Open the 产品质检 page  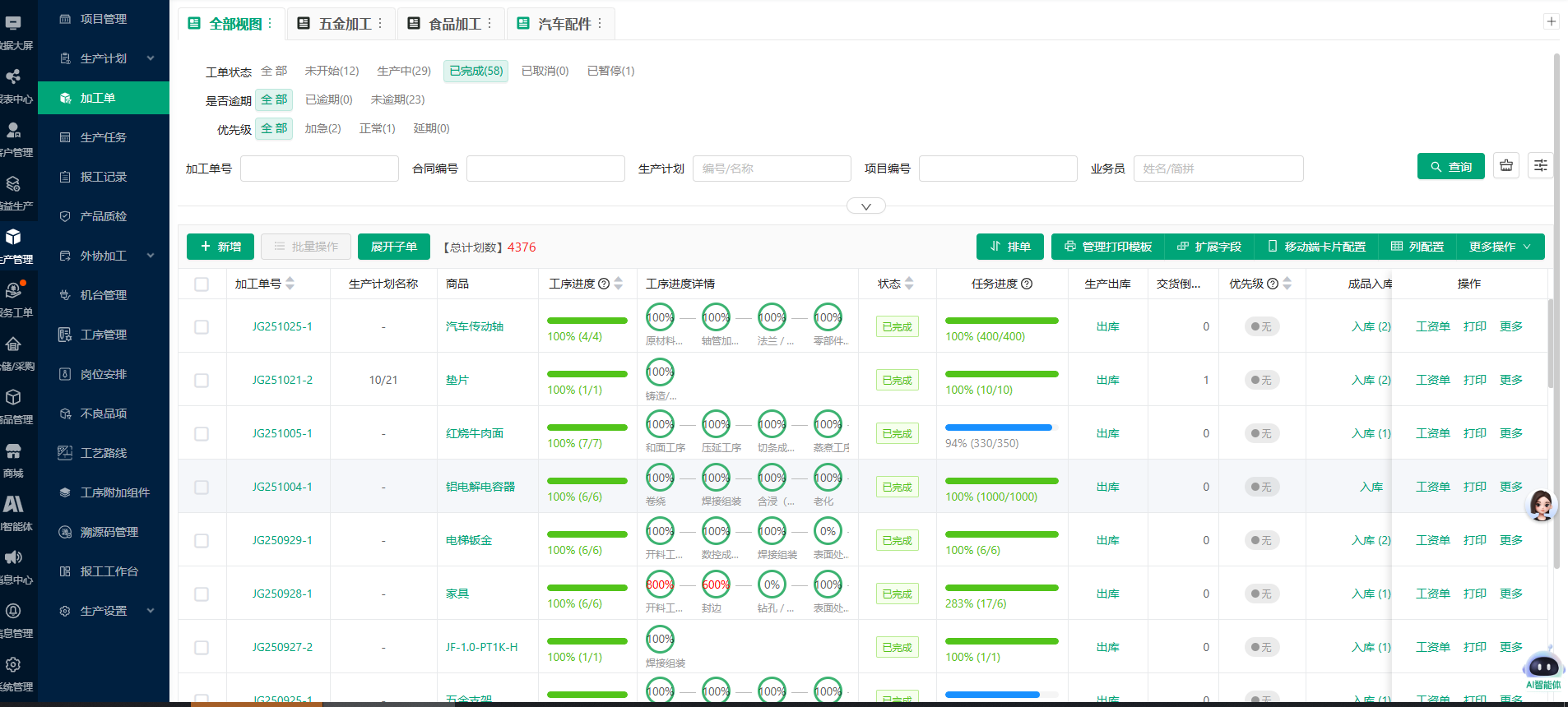[103, 216]
